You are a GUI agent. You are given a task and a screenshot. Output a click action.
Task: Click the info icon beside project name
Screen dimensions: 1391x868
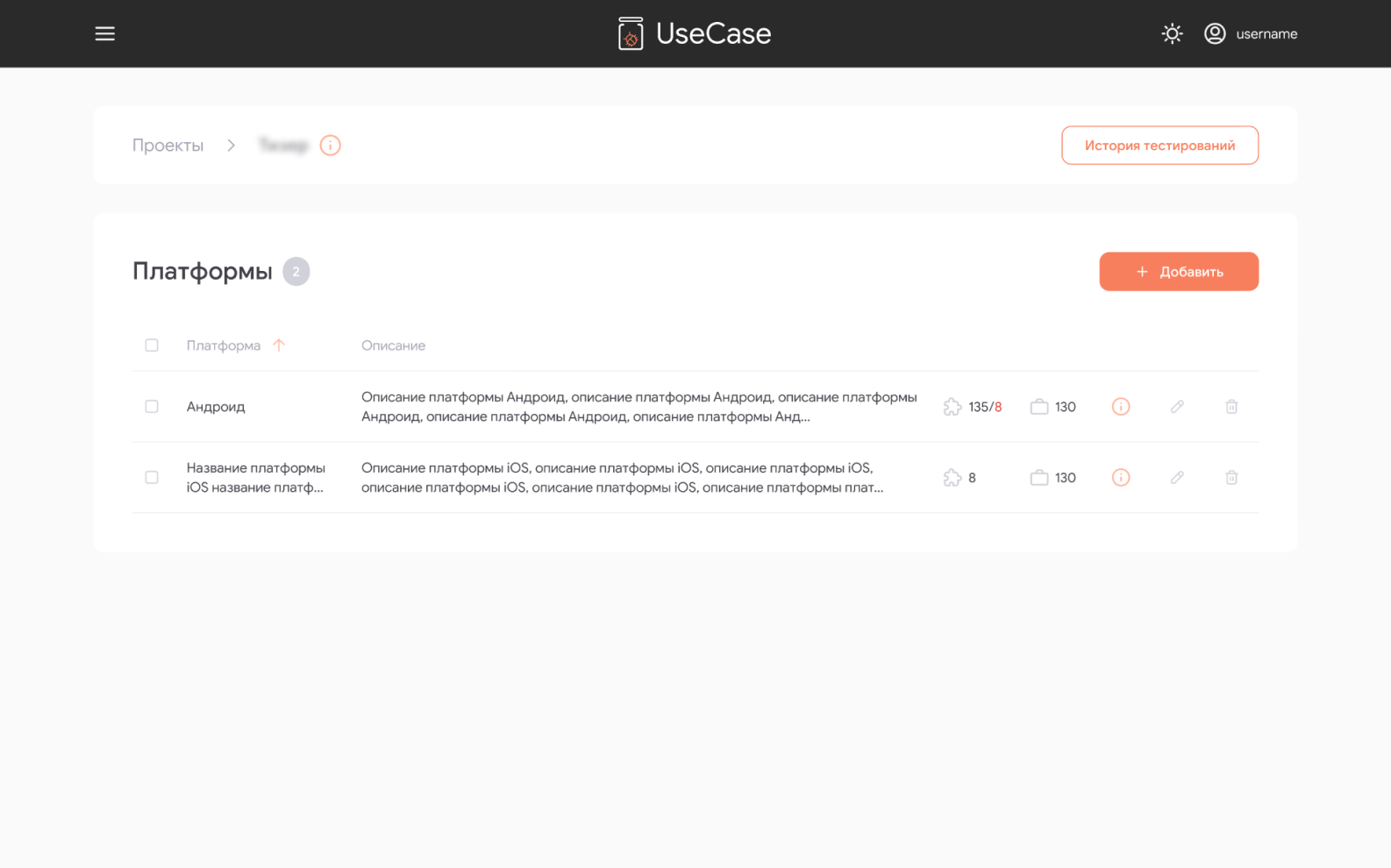coord(330,146)
